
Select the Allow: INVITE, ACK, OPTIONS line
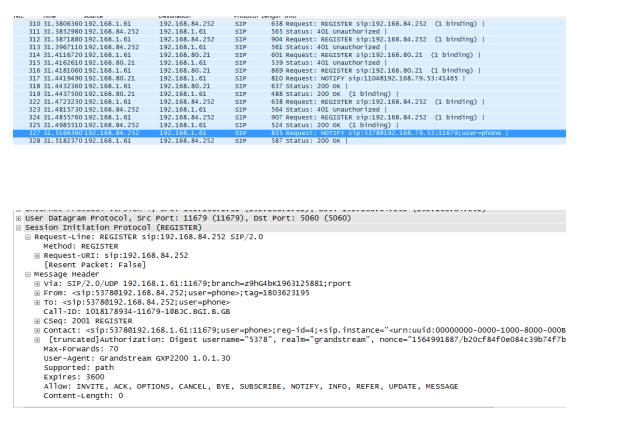251,386
